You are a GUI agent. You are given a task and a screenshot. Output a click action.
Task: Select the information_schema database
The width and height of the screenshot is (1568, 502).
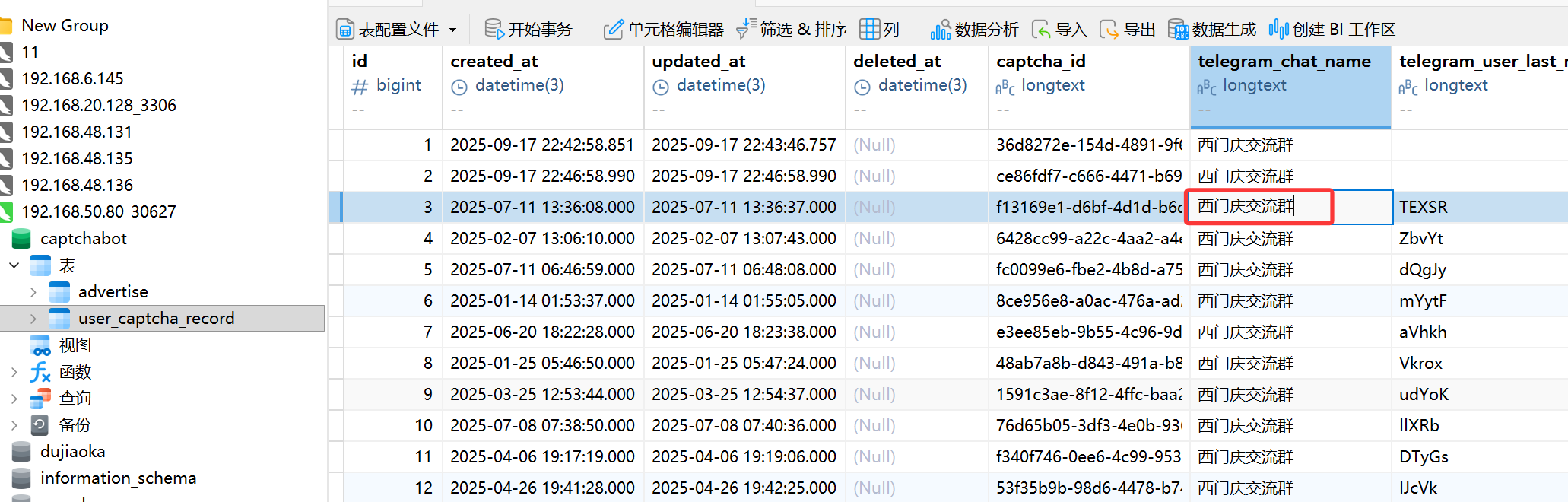click(118, 478)
